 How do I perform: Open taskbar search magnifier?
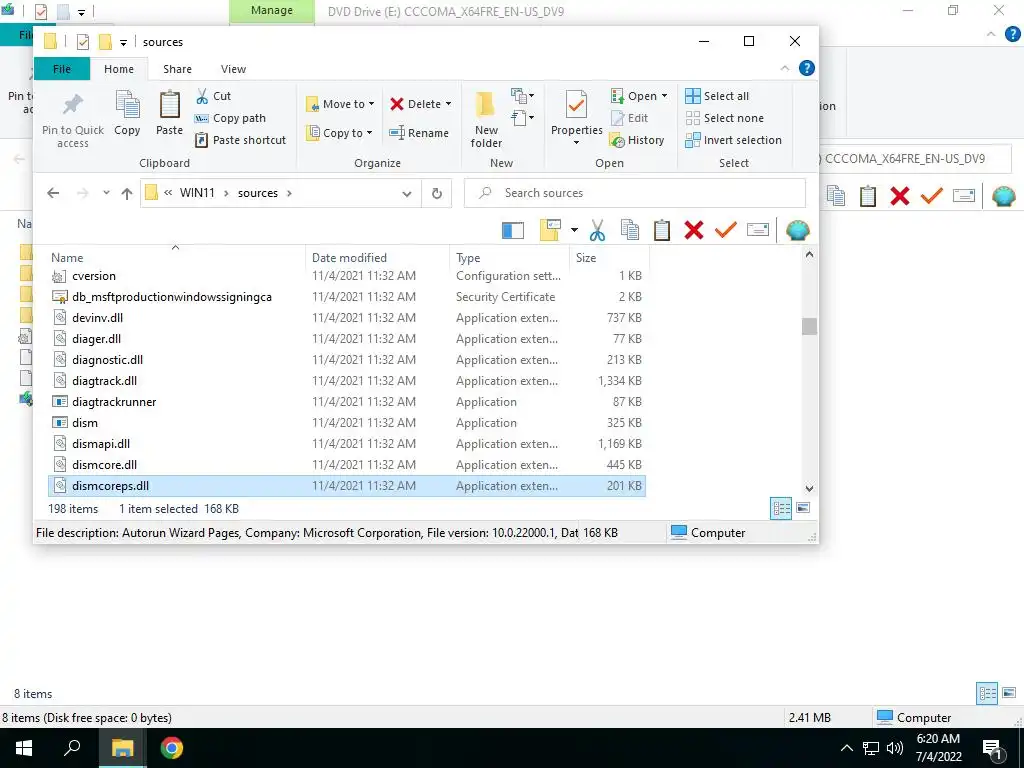coord(72,748)
